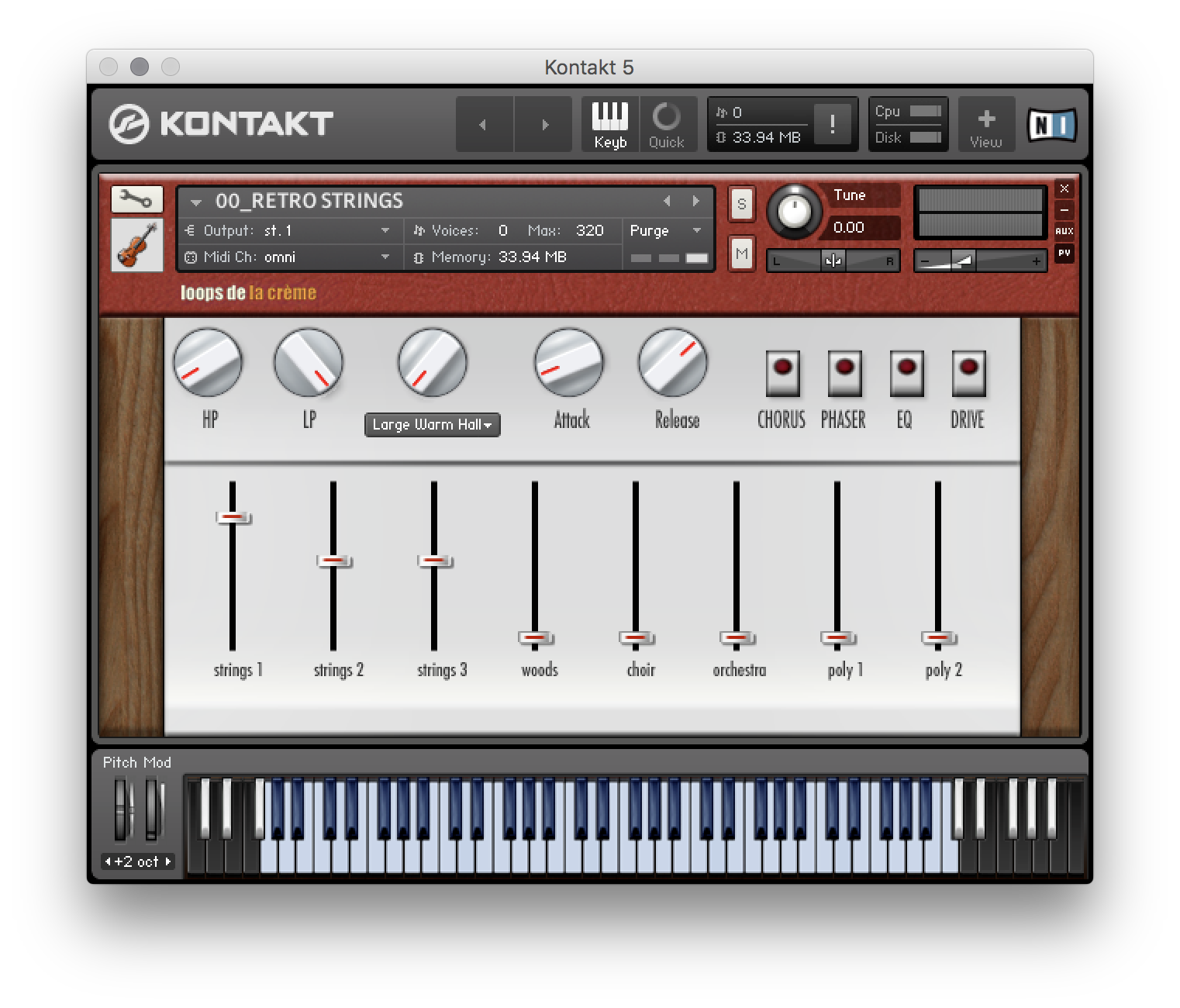Select next instrument in header
Viewport: 1180px width, 1008px height.
(696, 201)
